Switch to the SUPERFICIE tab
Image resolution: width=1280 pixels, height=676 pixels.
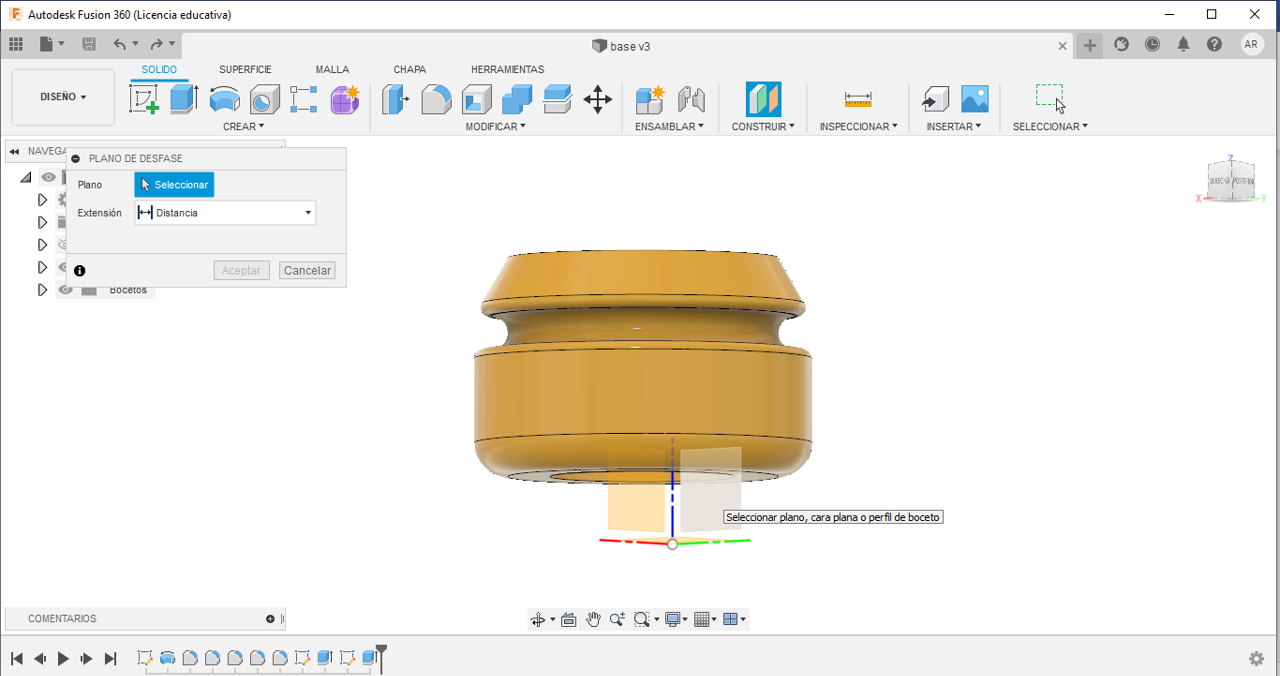245,70
